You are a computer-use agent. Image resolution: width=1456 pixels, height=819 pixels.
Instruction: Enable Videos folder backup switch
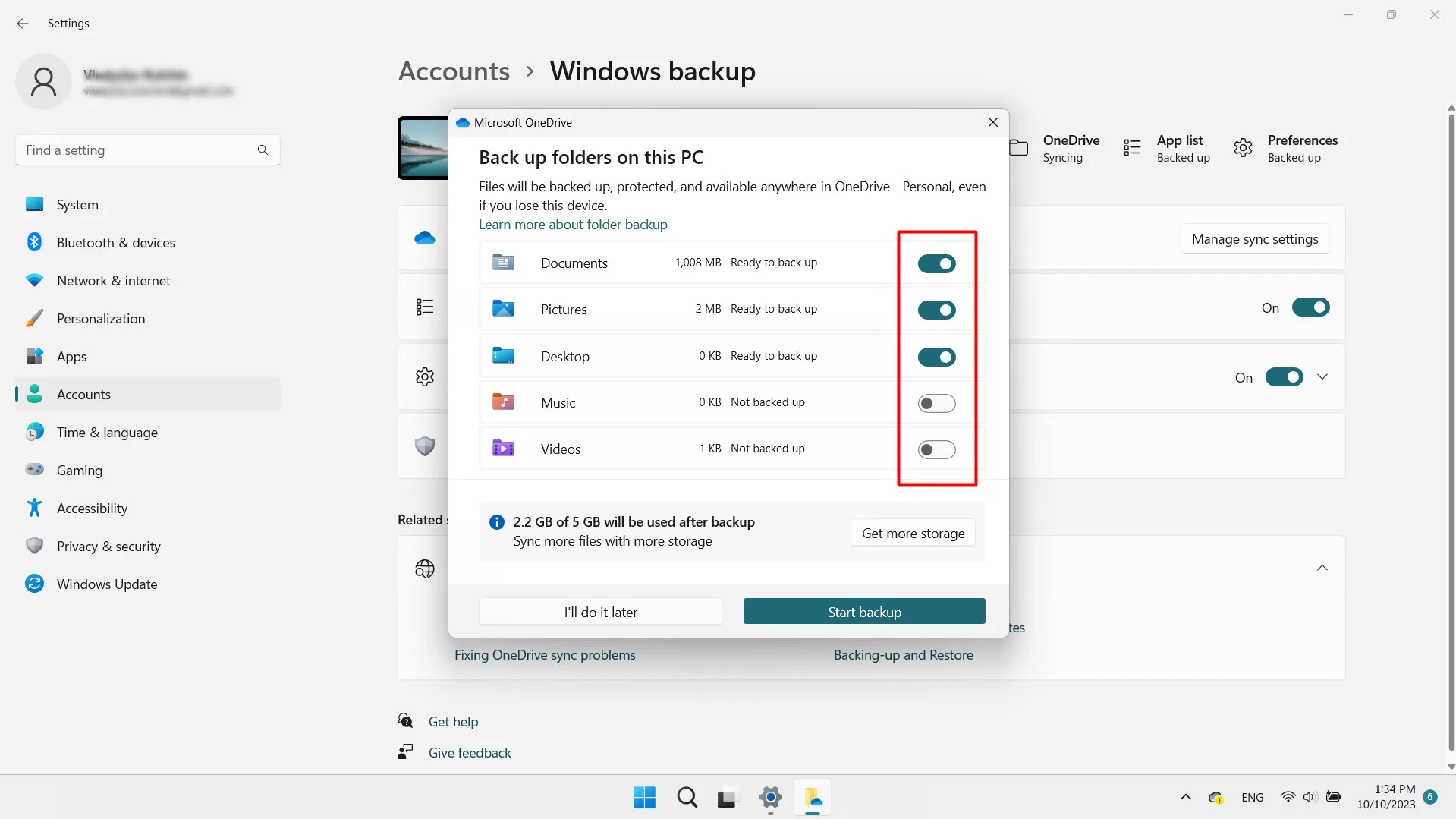[x=936, y=449]
